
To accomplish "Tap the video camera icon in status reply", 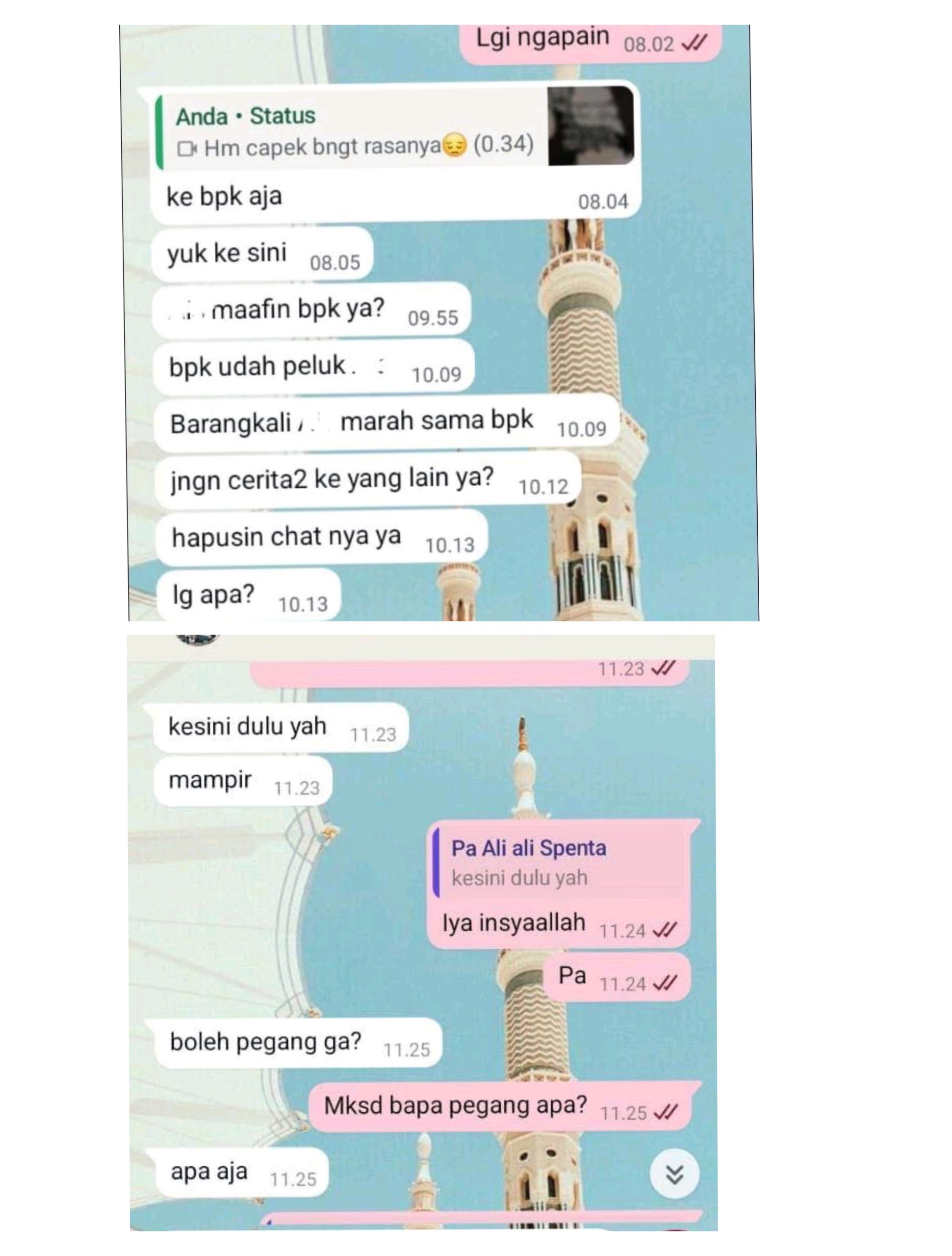I will pos(187,149).
